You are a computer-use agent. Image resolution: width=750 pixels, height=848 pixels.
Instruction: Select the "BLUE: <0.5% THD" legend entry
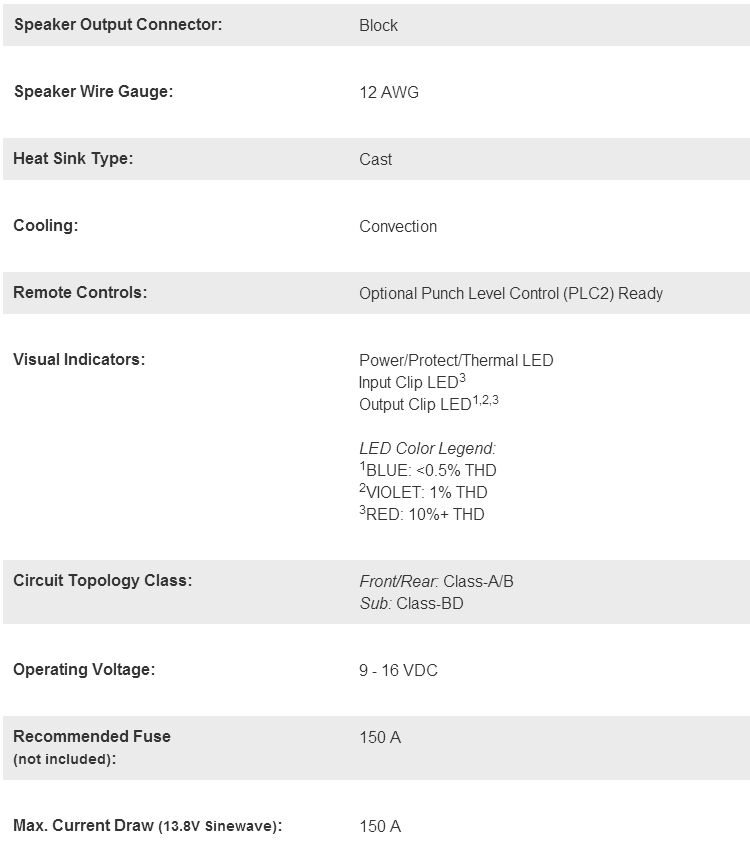[431, 471]
